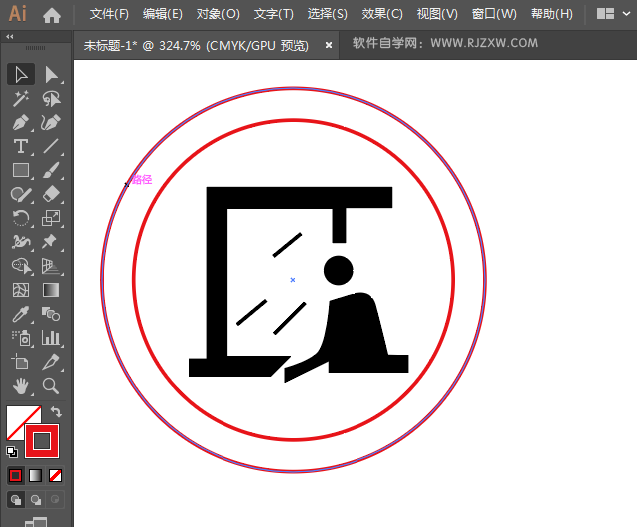This screenshot has height=527, width=637.
Task: Activate the Zoom magnifier tool
Action: coord(51,385)
